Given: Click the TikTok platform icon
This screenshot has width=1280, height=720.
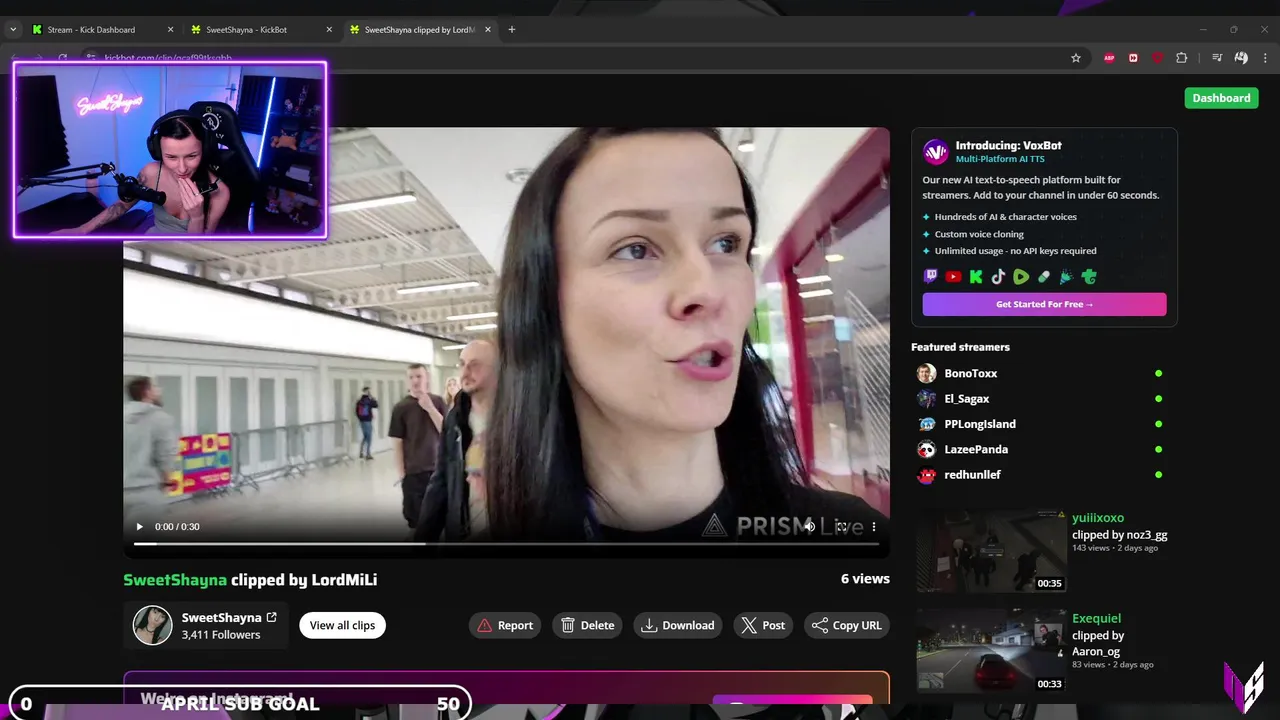Looking at the screenshot, I should (x=998, y=277).
